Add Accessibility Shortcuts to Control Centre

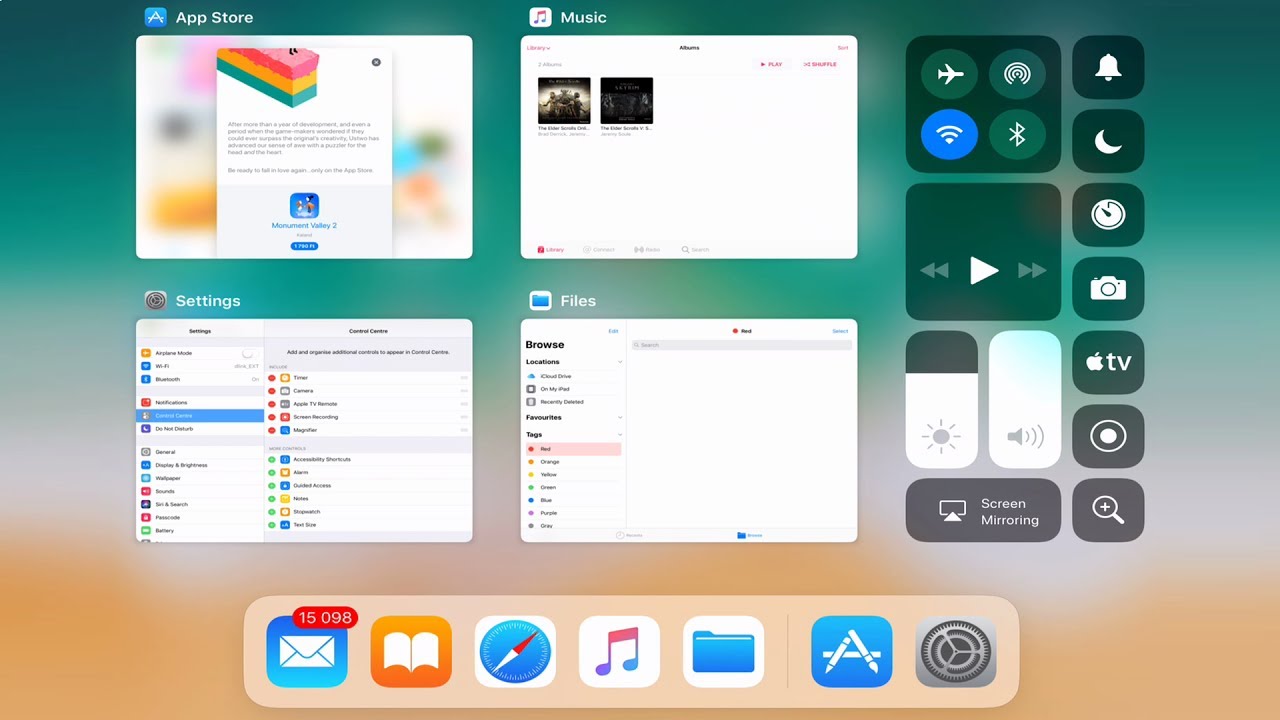coord(272,459)
